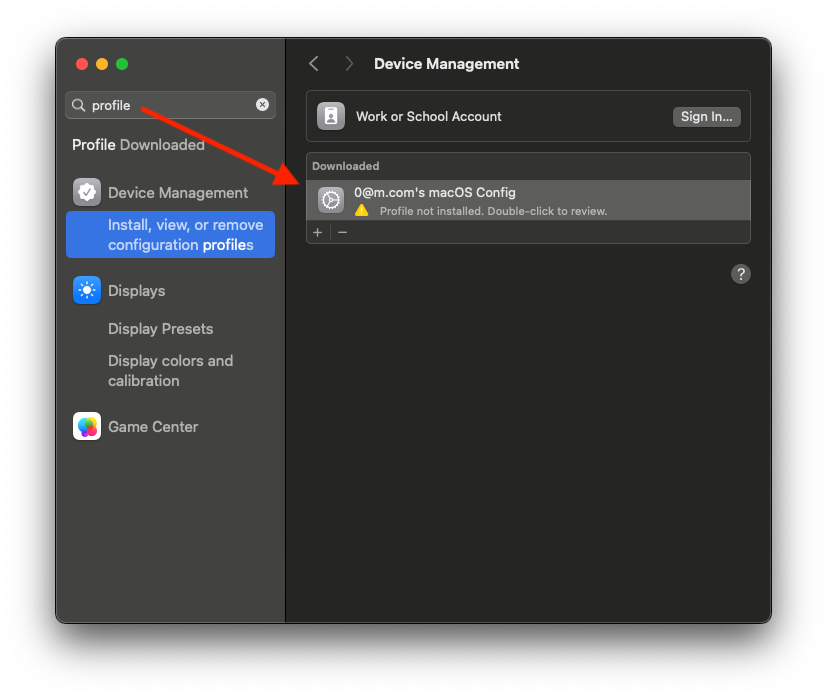Viewport: 827px width, 697px height.
Task: Click the macOS Config profile gear icon
Action: tap(331, 200)
